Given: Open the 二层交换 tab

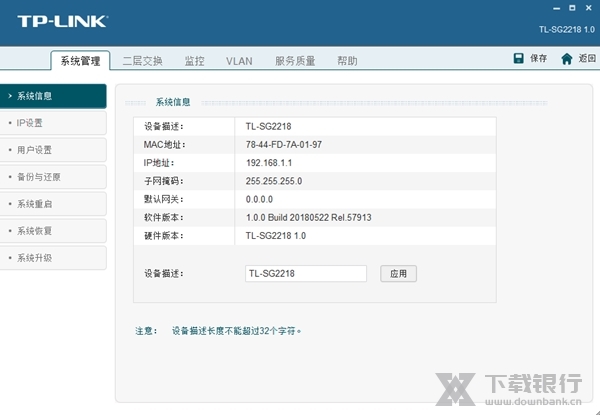Looking at the screenshot, I should (x=142, y=61).
